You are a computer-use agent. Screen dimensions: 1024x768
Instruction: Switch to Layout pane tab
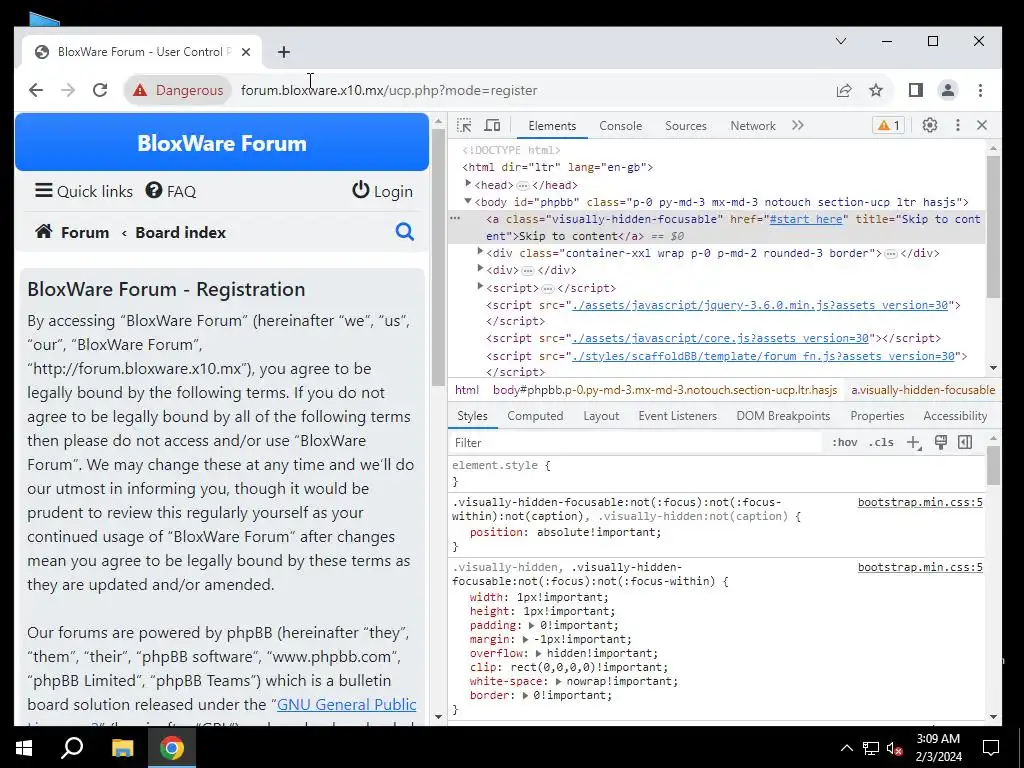click(x=601, y=416)
